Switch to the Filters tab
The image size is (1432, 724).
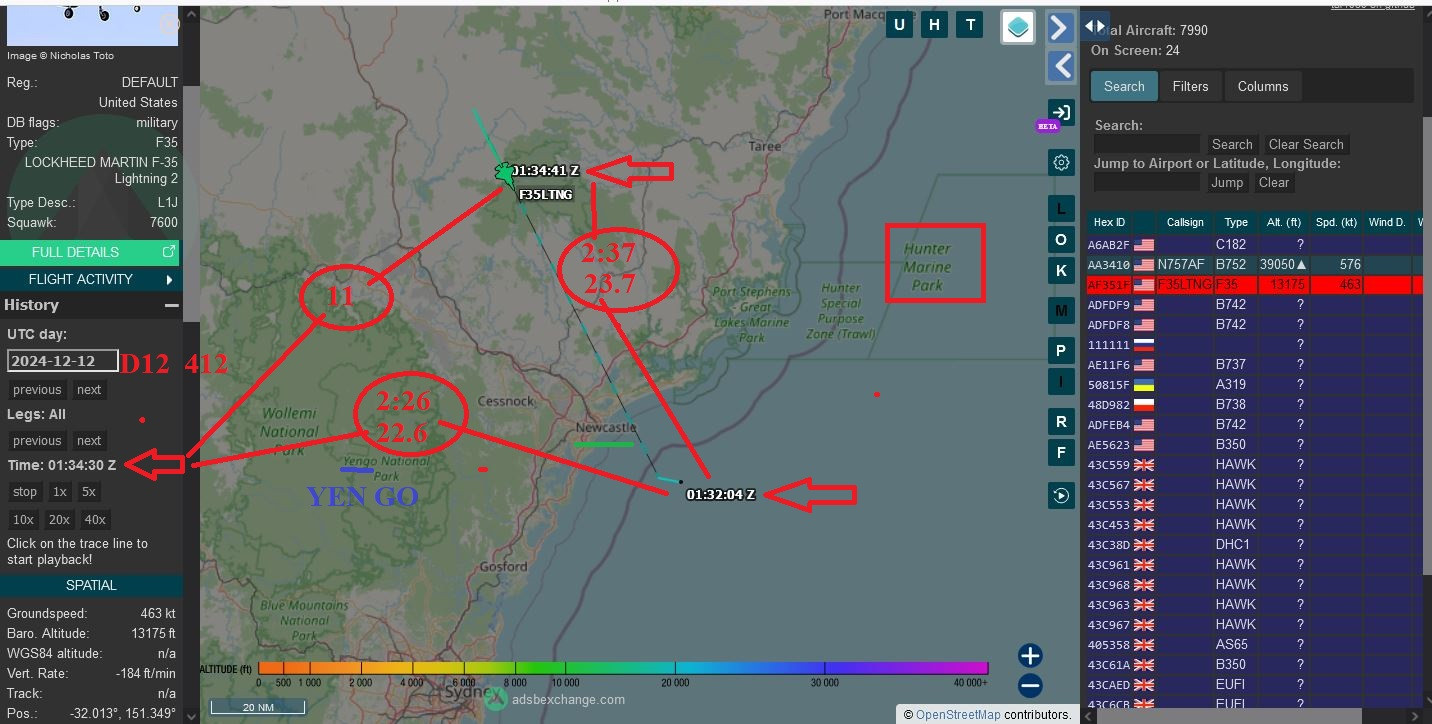pos(1190,86)
